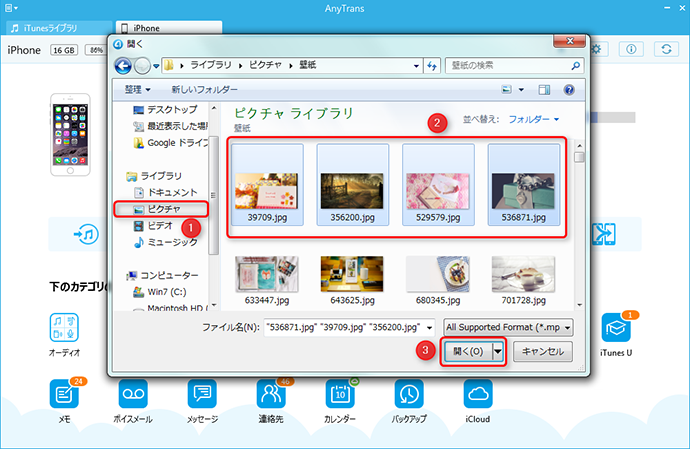
Task: Select デスクトップ in navigation pane
Action: click(165, 109)
